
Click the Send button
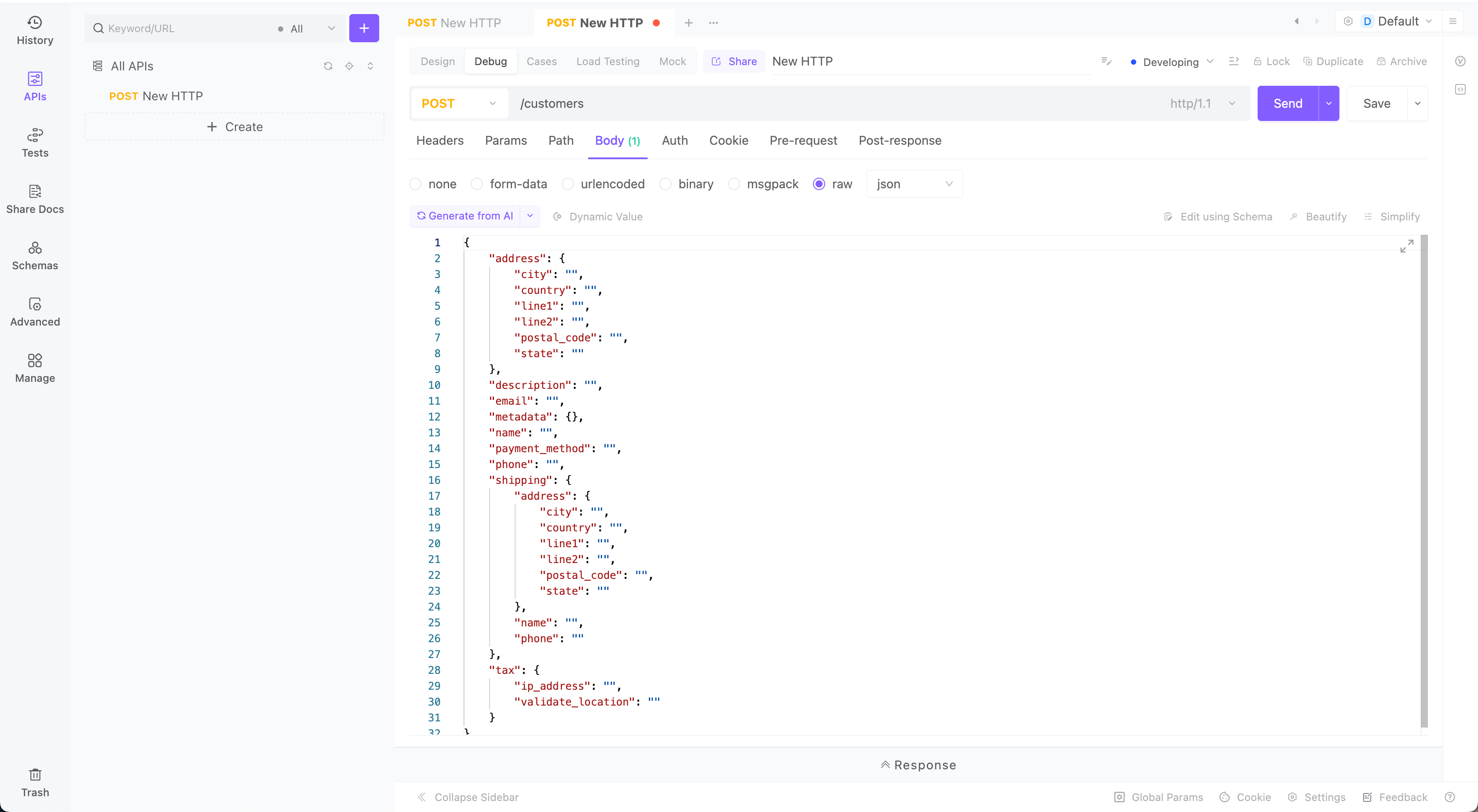point(1288,103)
